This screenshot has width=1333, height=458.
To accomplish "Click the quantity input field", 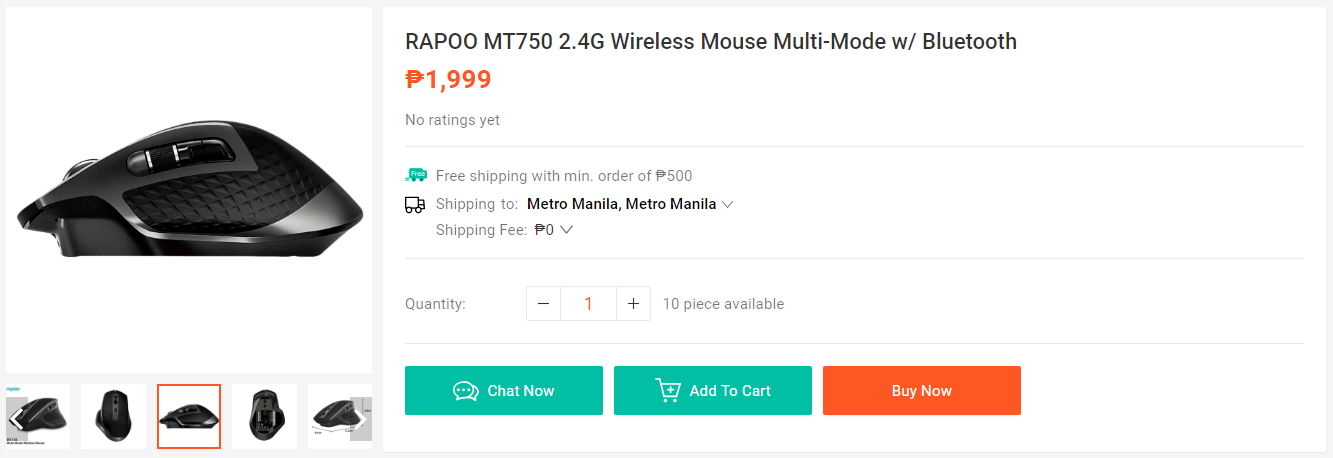I will (x=588, y=304).
